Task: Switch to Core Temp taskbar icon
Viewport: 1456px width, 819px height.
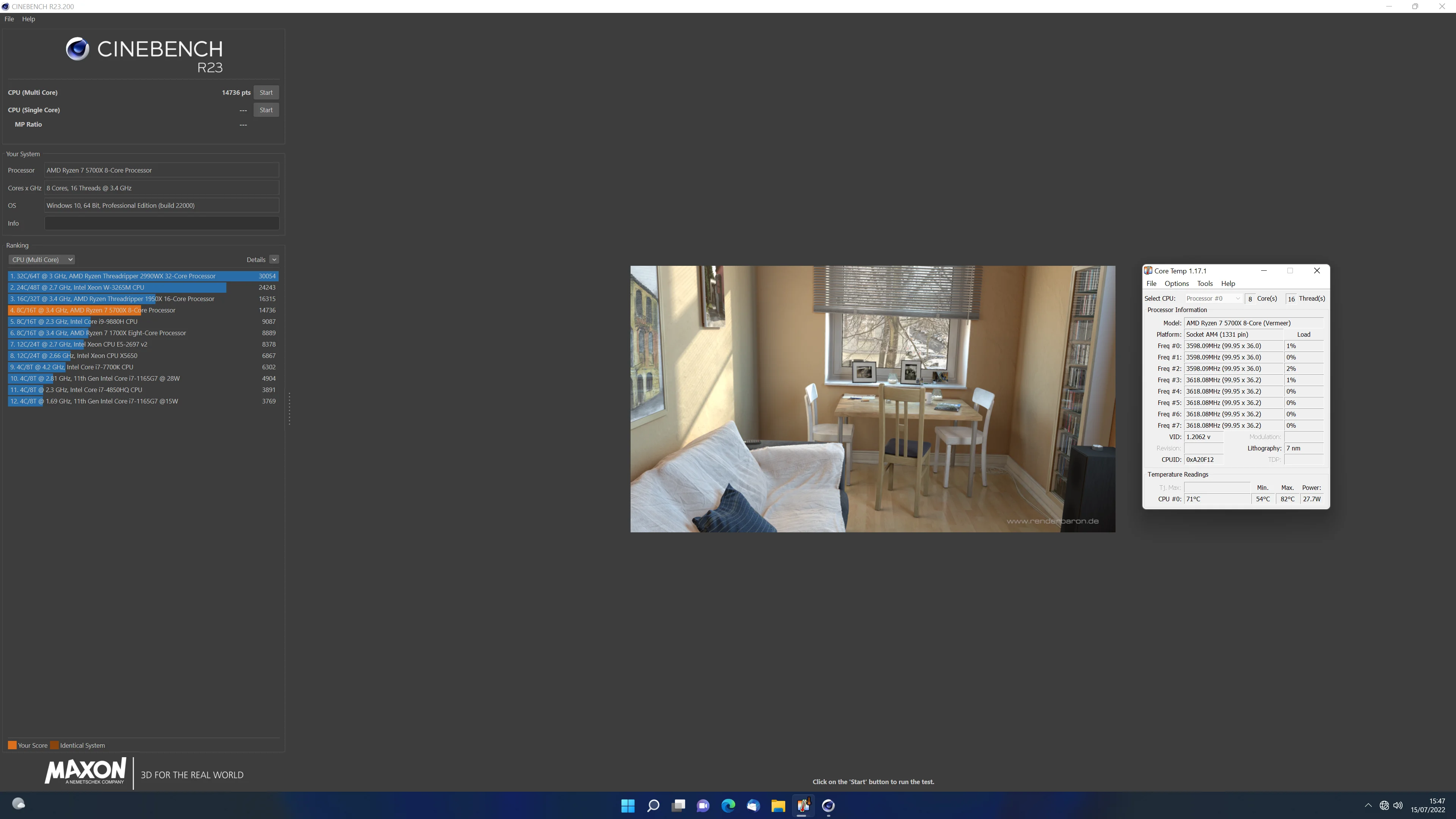Action: 803,805
